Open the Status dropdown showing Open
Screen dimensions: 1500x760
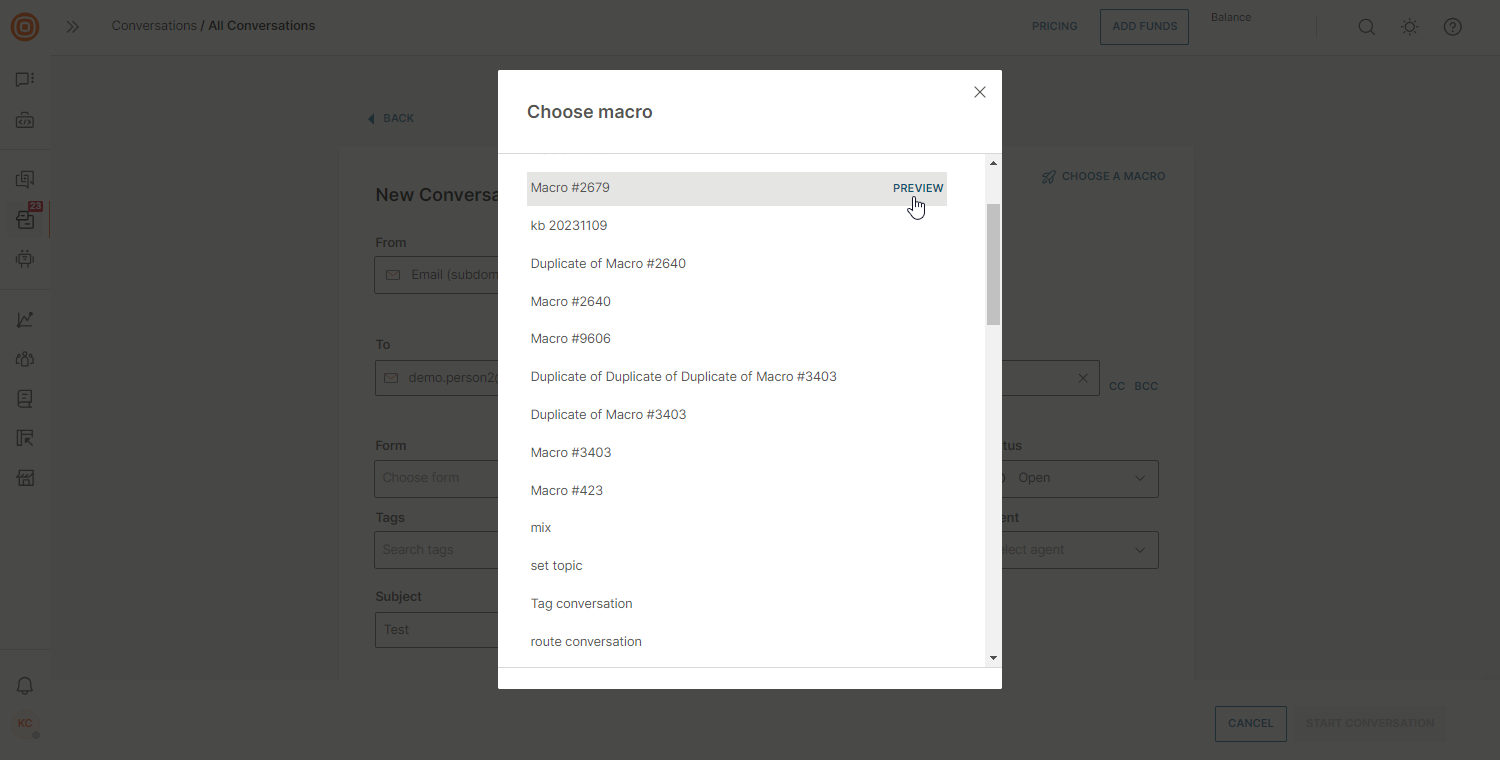[1080, 478]
